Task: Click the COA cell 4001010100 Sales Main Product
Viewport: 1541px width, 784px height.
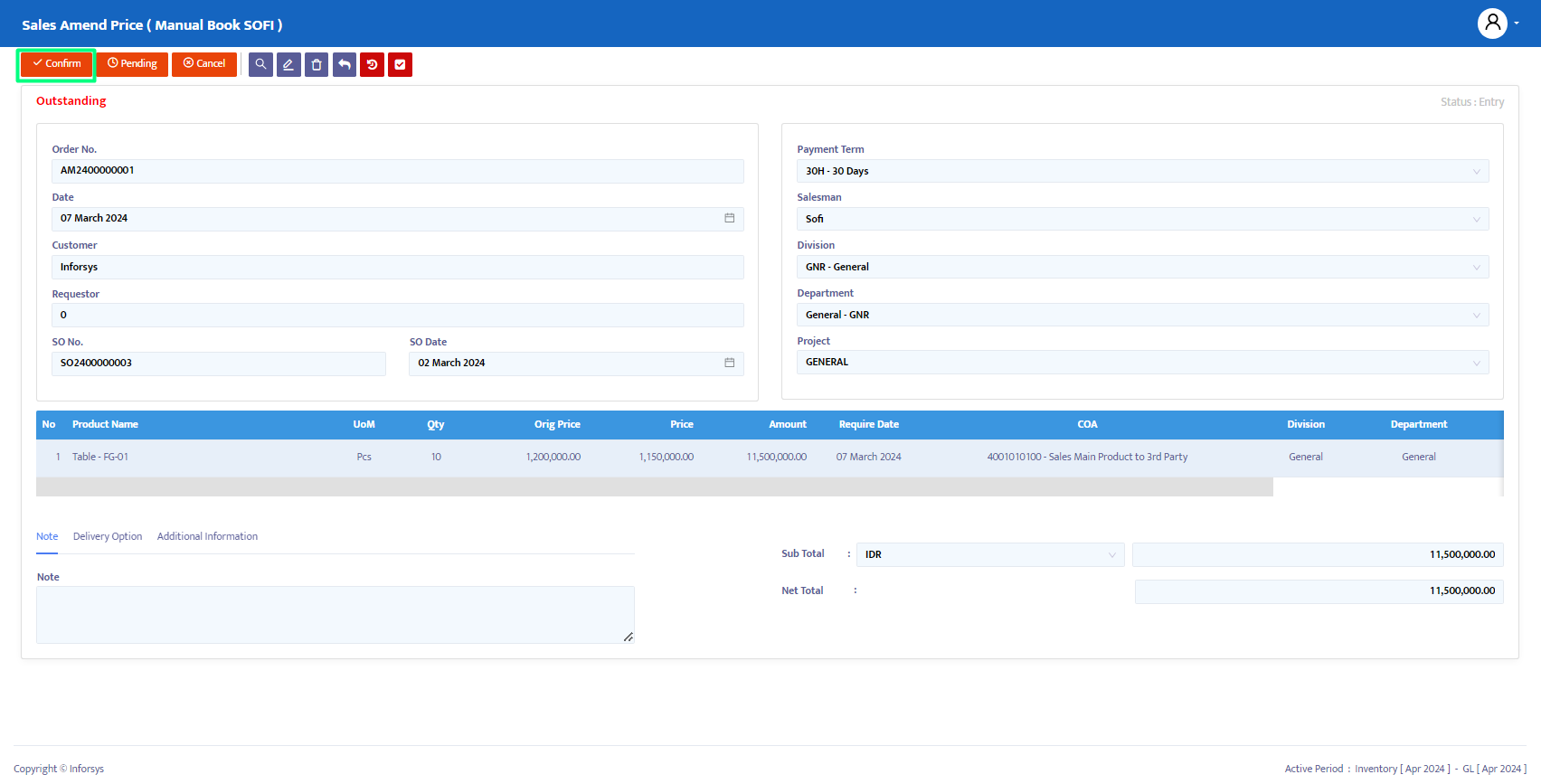Action: [1088, 457]
